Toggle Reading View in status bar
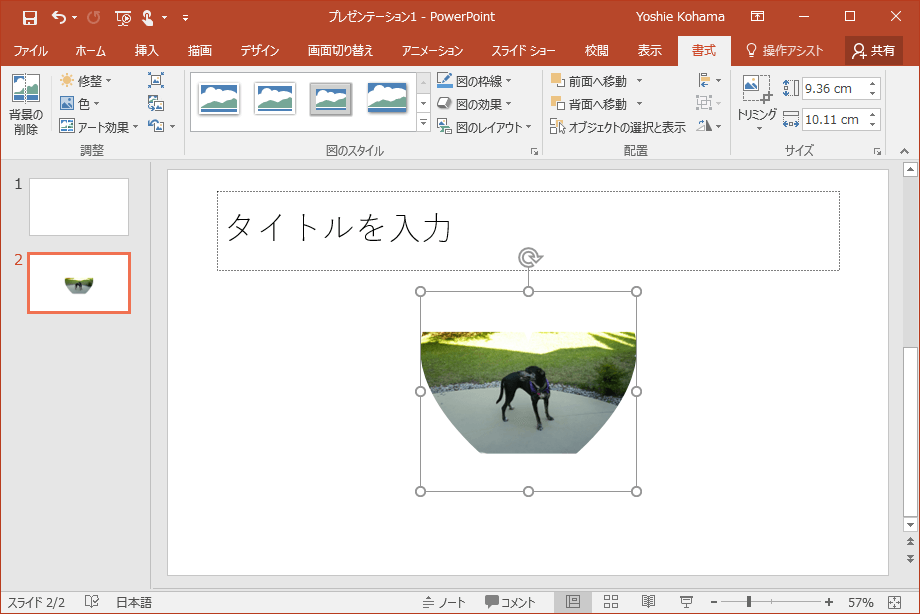The width and height of the screenshot is (920, 614). coord(648,602)
